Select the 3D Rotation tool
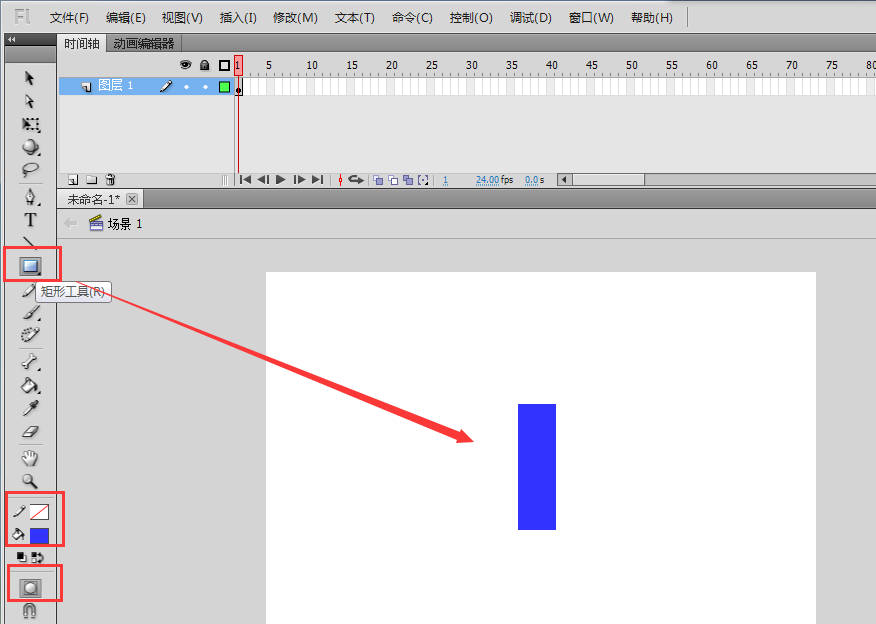The height and width of the screenshot is (624, 876). pos(31,147)
